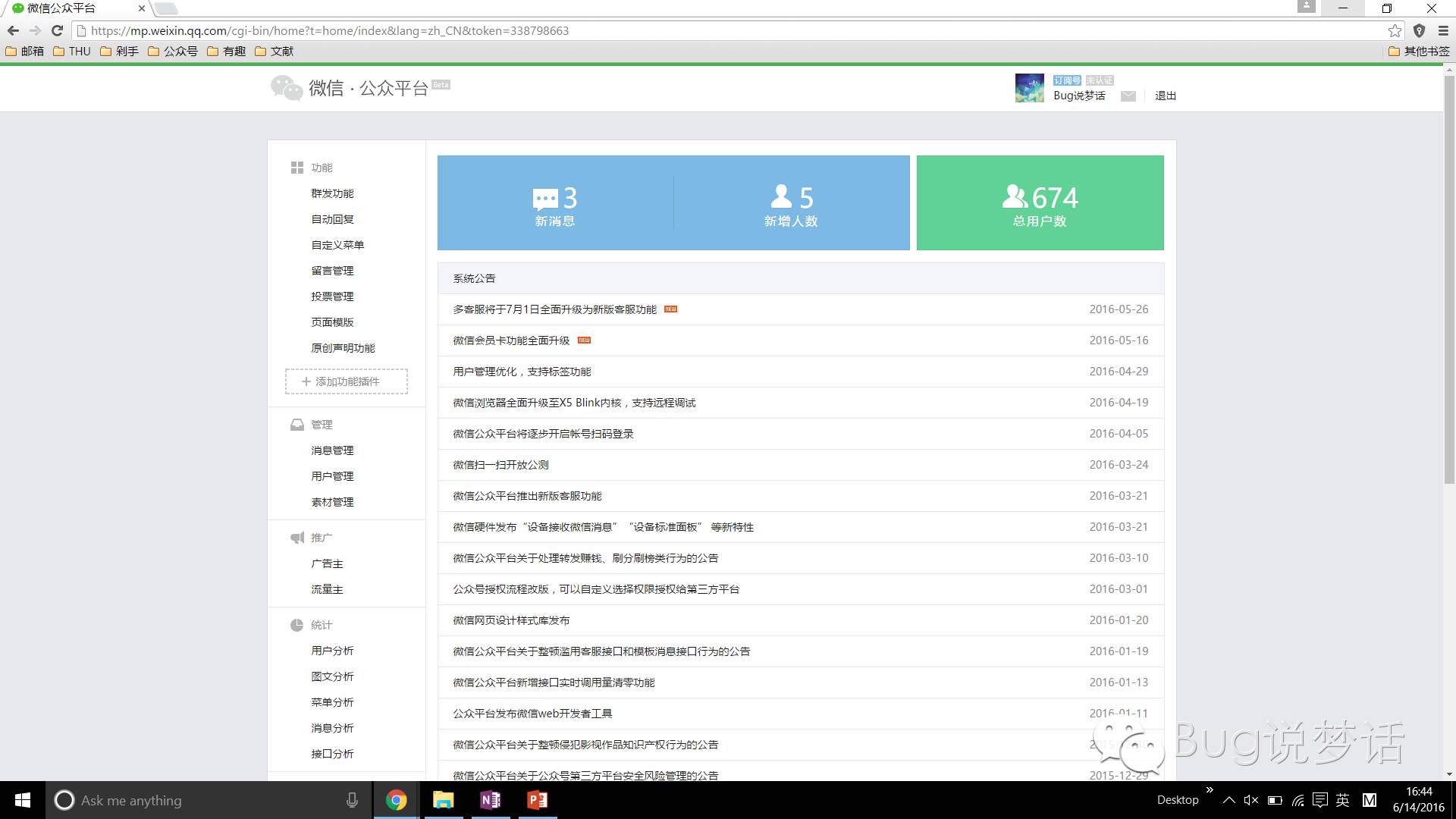Click the 新增人数 statistics card
The height and width of the screenshot is (819, 1456).
[791, 202]
